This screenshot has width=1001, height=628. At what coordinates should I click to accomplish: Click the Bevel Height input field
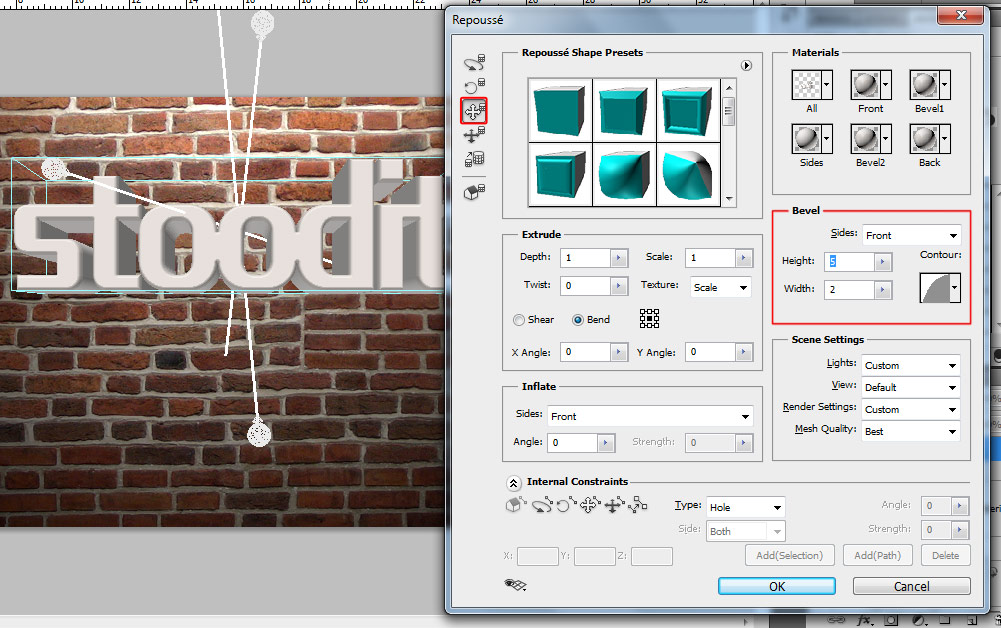tap(849, 262)
